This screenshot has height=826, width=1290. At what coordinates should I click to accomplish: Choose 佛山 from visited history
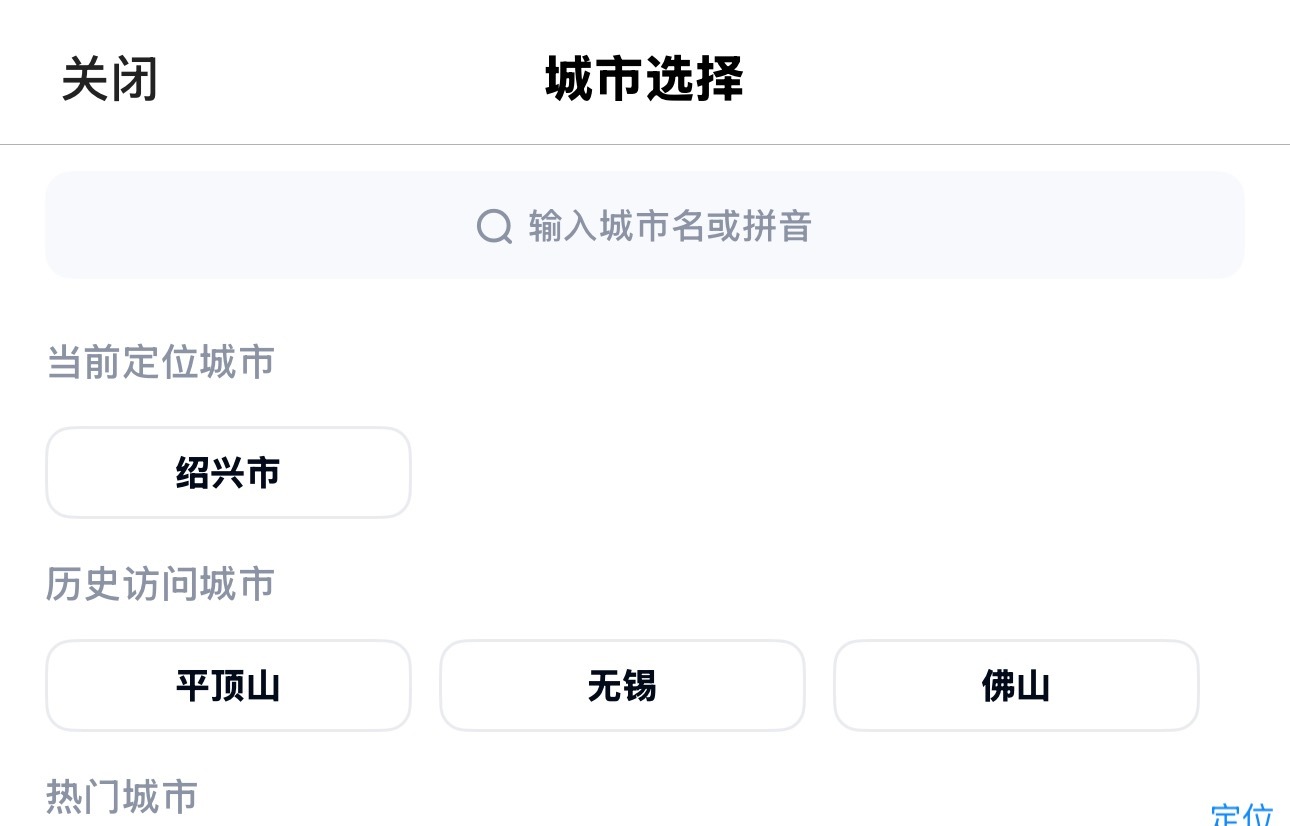1016,686
